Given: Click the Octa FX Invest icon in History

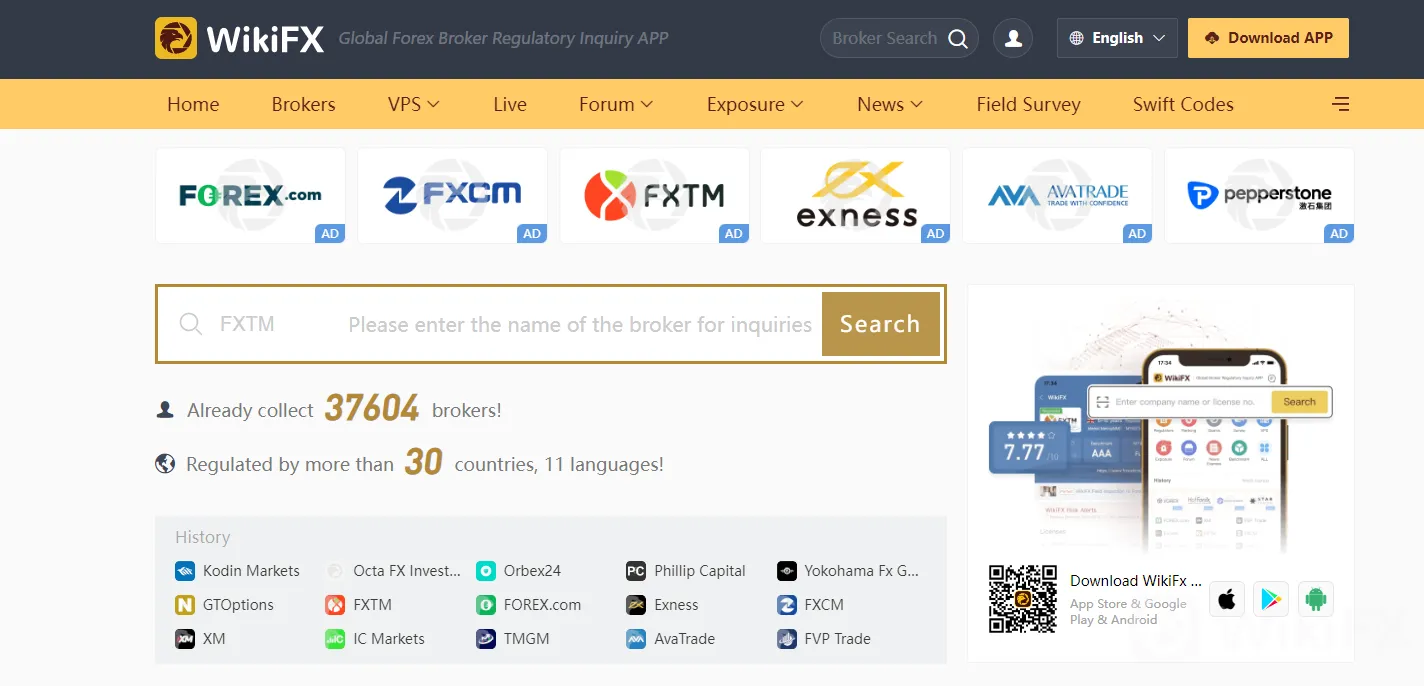Looking at the screenshot, I should pos(335,571).
